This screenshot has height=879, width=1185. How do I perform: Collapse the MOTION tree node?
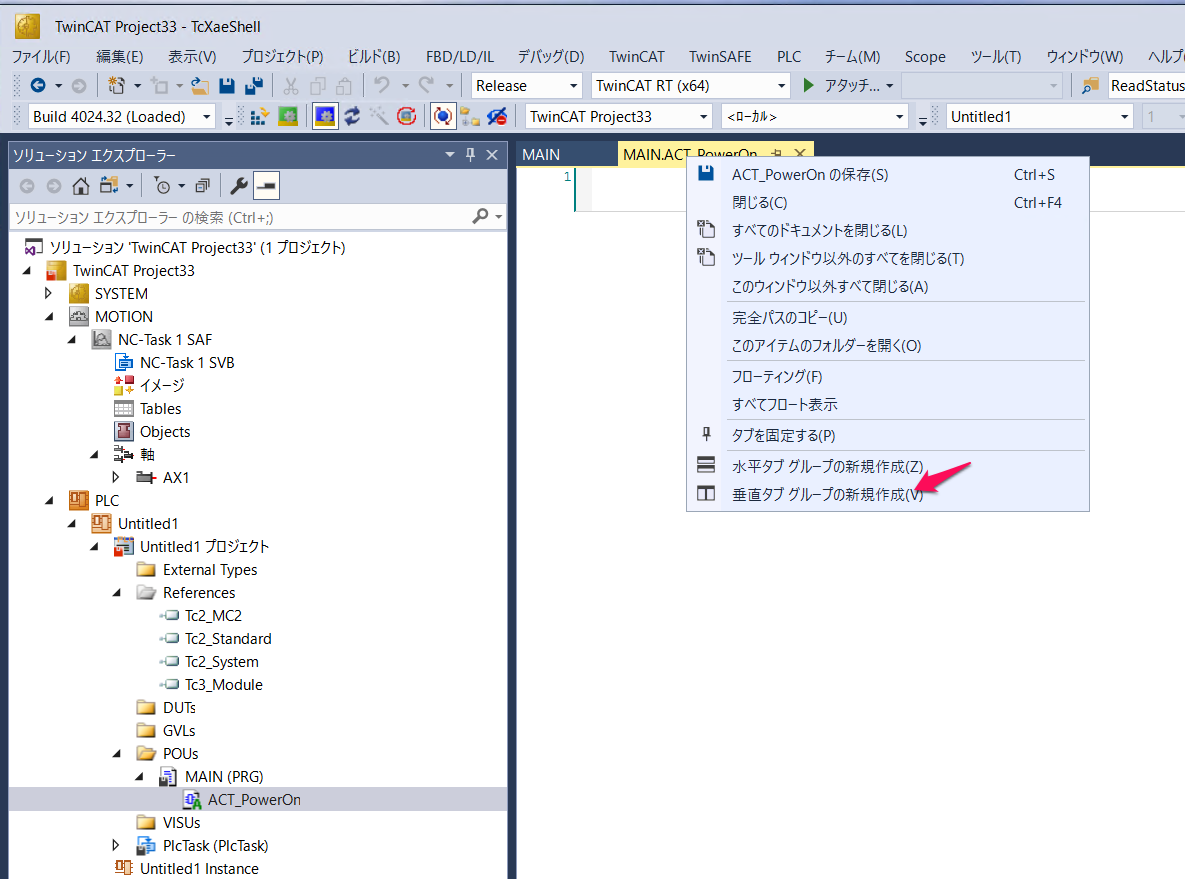pos(49,317)
